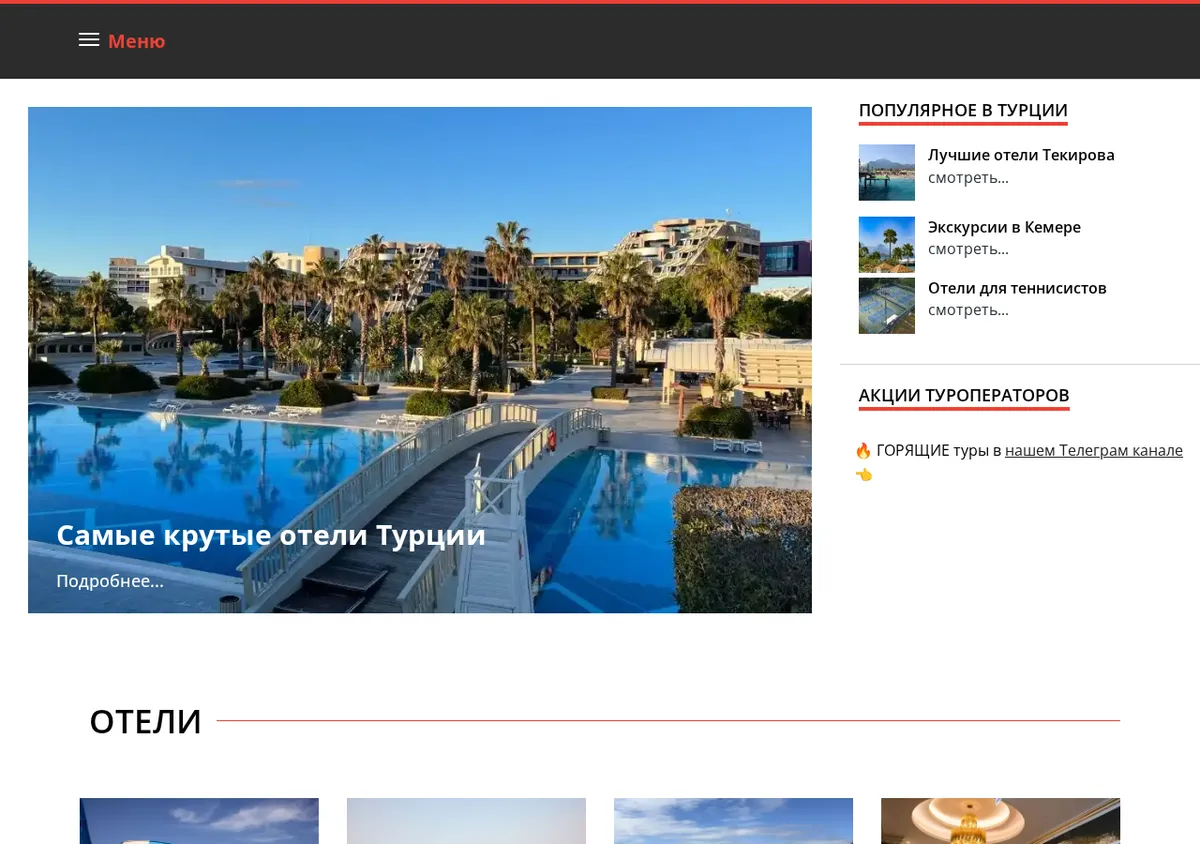Click the Экскурсии в Кемере title link

pos(1004,227)
